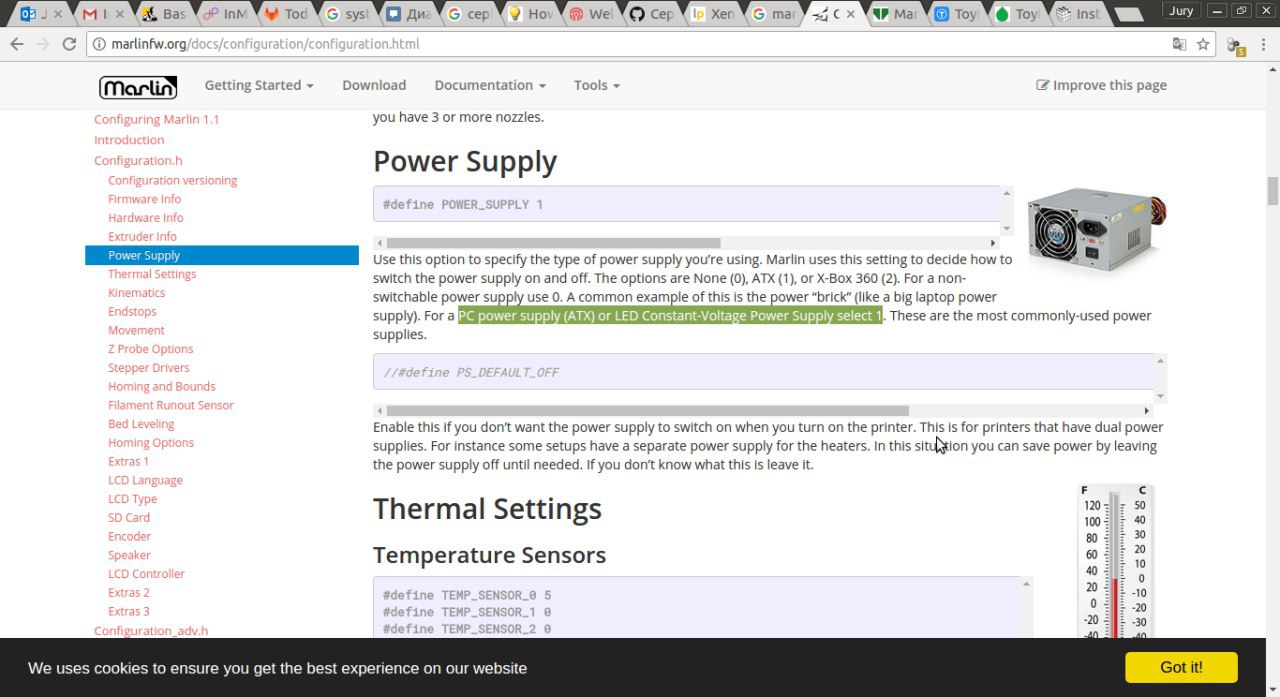
Task: Select SD Card in sidebar
Action: [129, 517]
